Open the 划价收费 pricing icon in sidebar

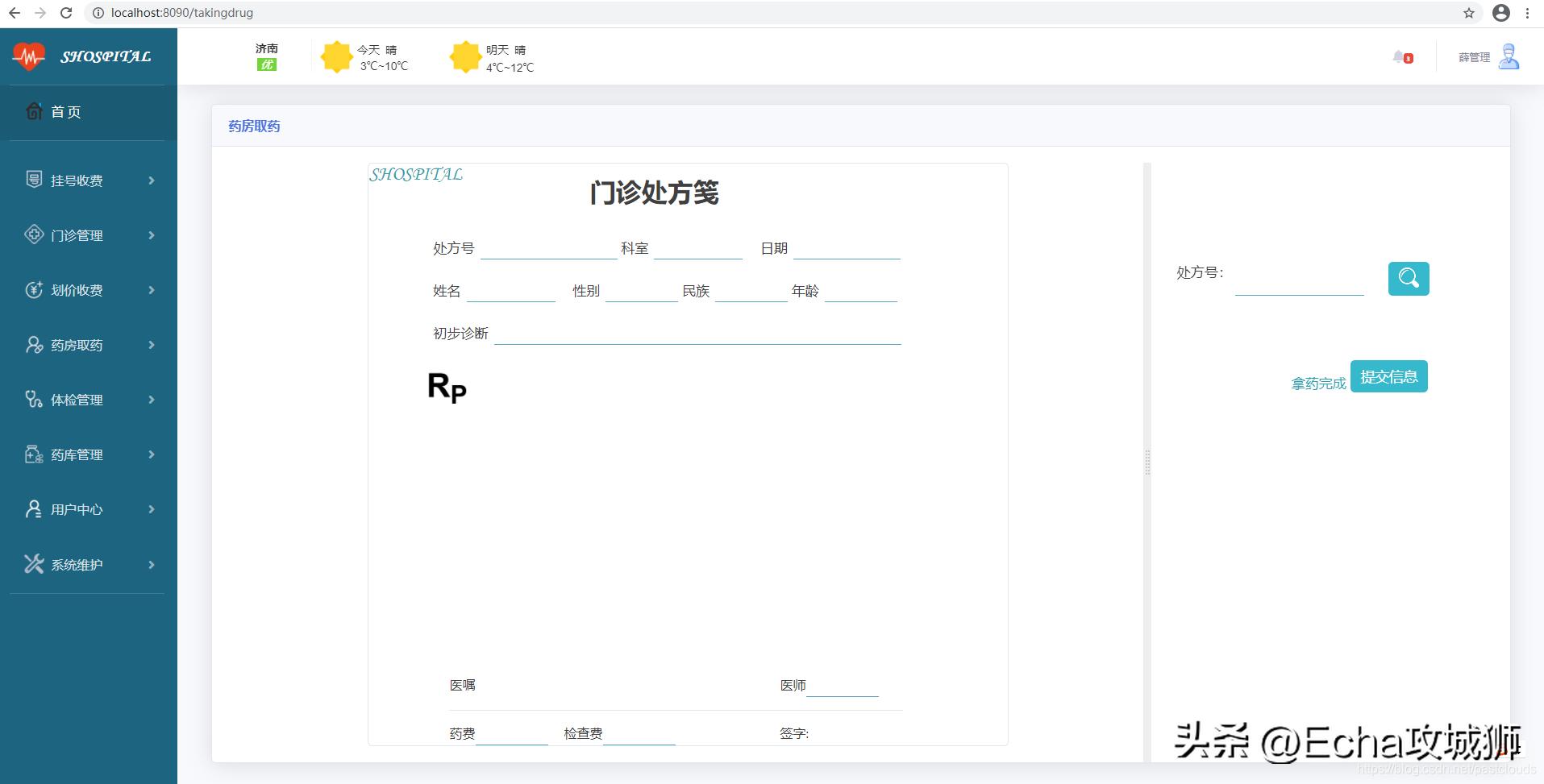[x=33, y=289]
